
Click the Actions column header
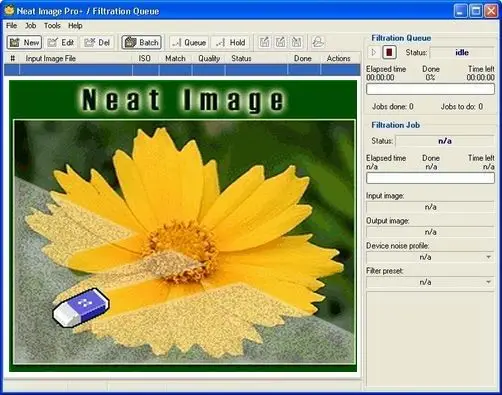click(x=340, y=59)
